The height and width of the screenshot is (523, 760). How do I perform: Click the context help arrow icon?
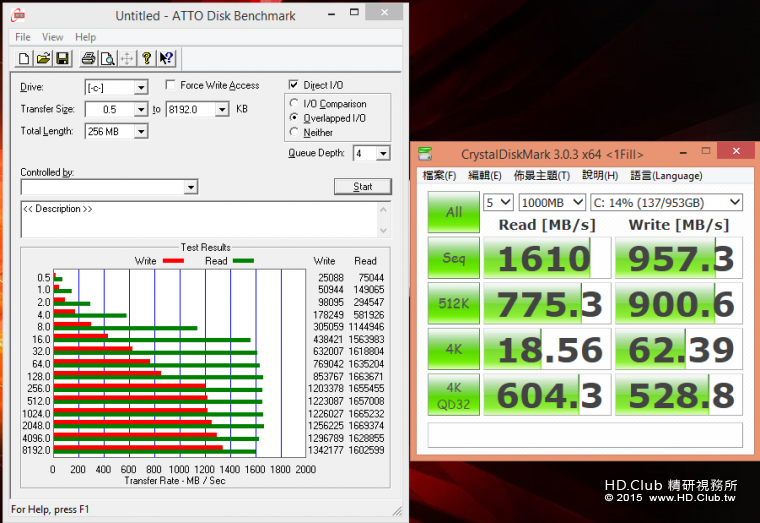pos(167,58)
